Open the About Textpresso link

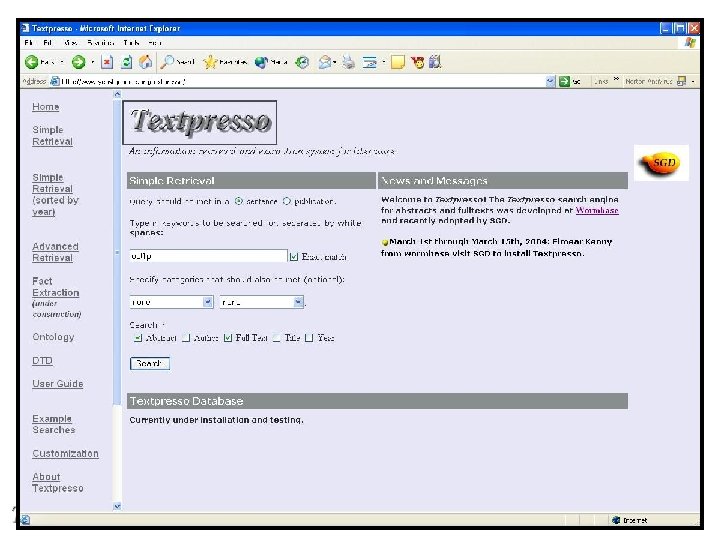[x=57, y=483]
